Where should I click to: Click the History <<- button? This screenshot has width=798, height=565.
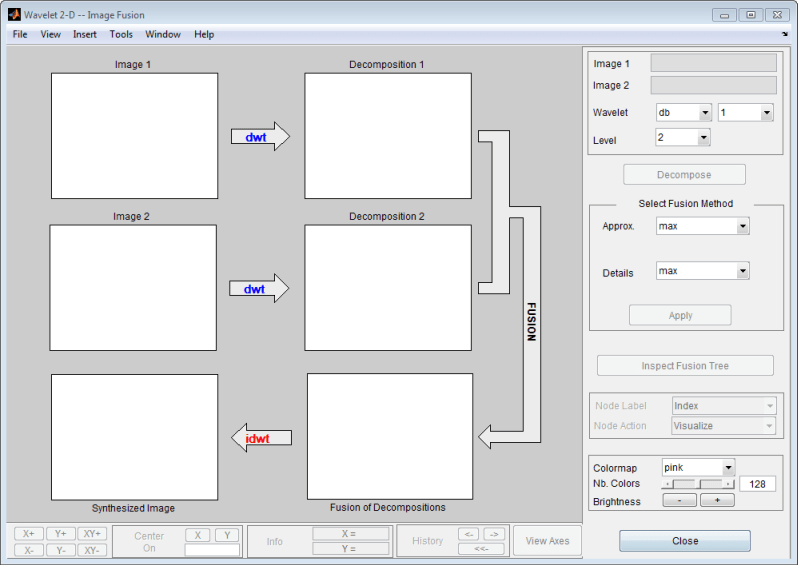tap(481, 549)
